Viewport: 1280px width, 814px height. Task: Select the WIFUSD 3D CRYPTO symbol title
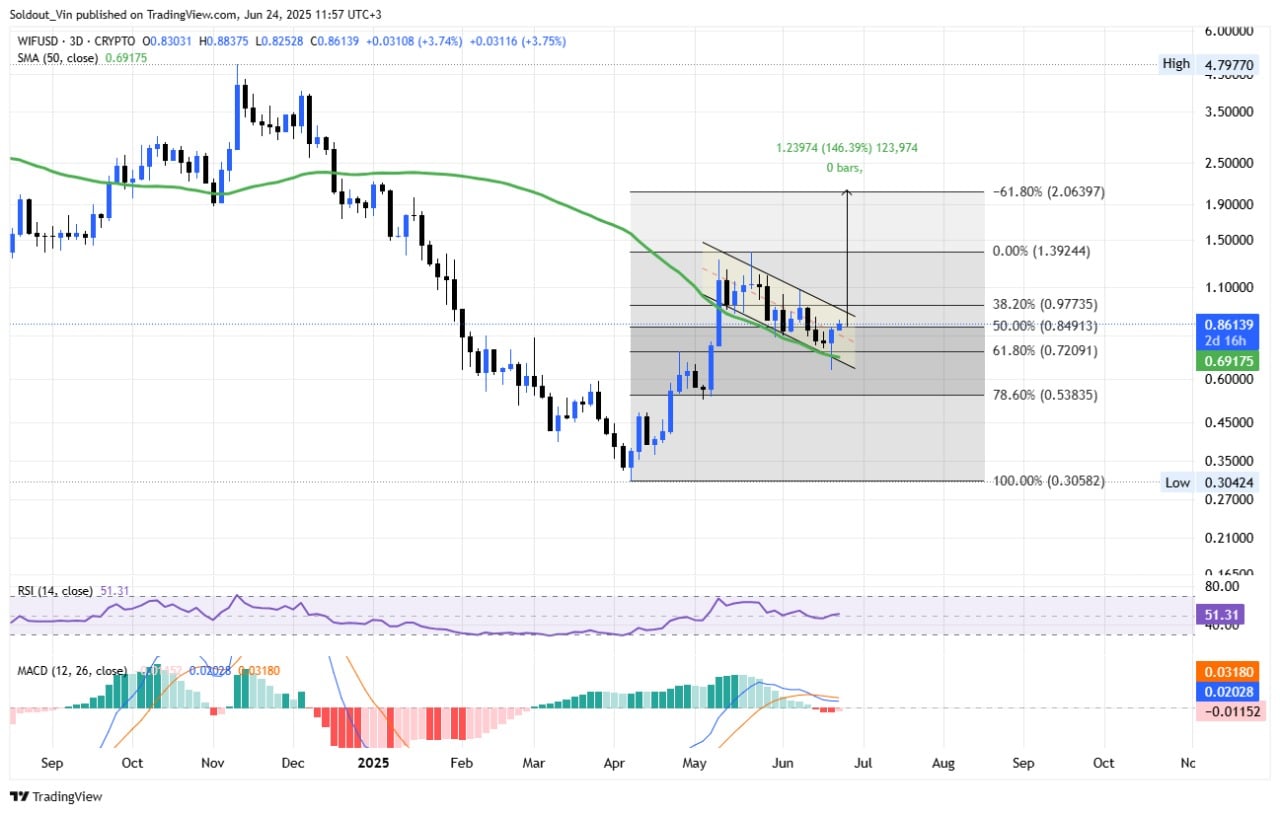tap(76, 39)
